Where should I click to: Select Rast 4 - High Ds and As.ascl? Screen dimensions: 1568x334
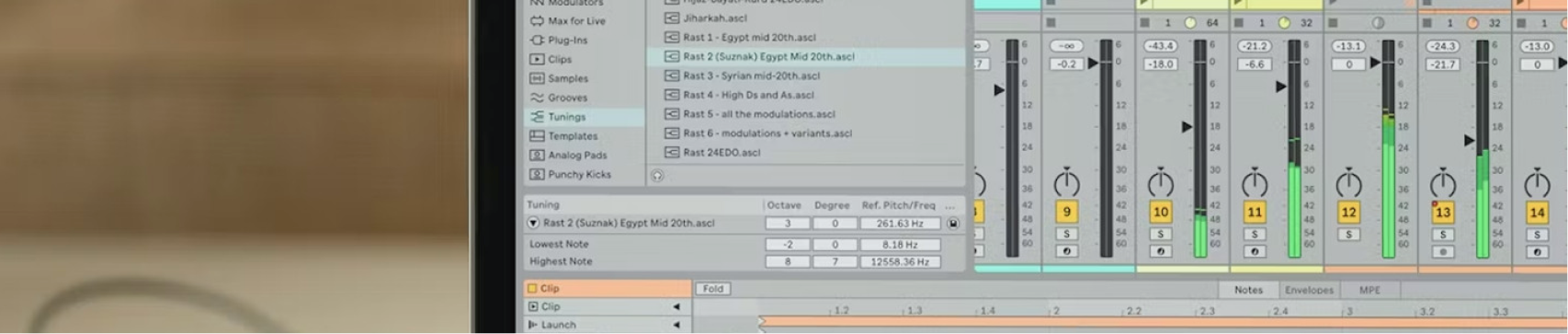click(806, 95)
